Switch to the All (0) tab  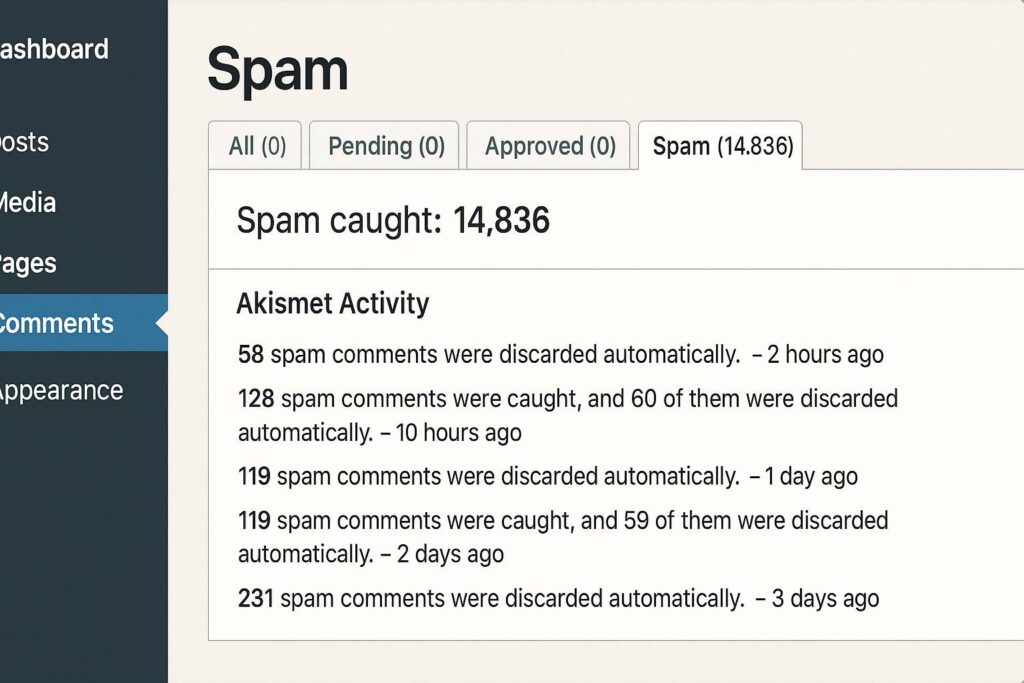pos(257,146)
